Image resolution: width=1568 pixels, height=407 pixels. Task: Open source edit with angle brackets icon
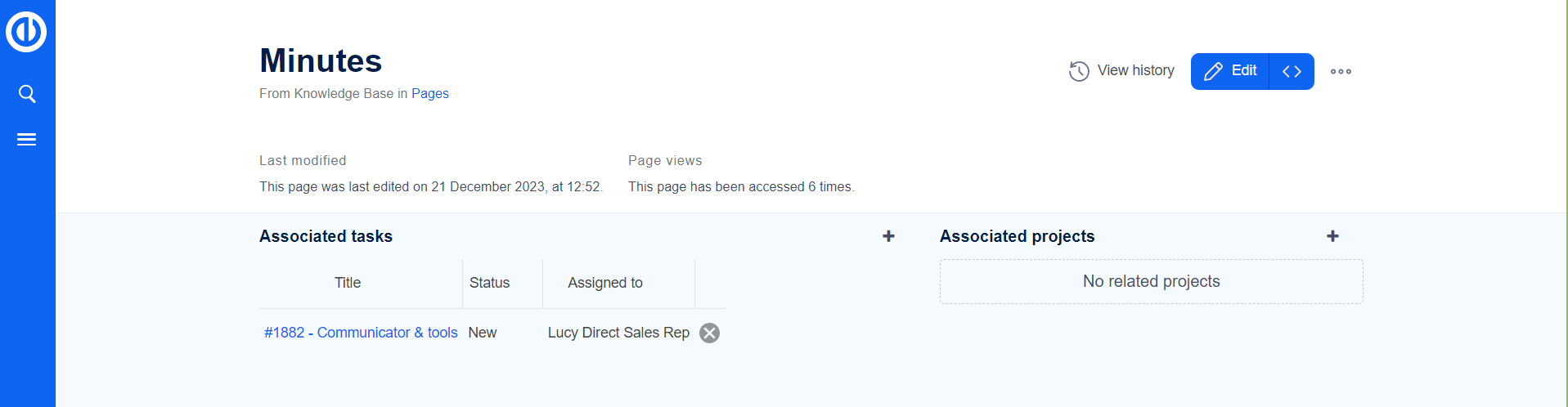click(x=1292, y=71)
